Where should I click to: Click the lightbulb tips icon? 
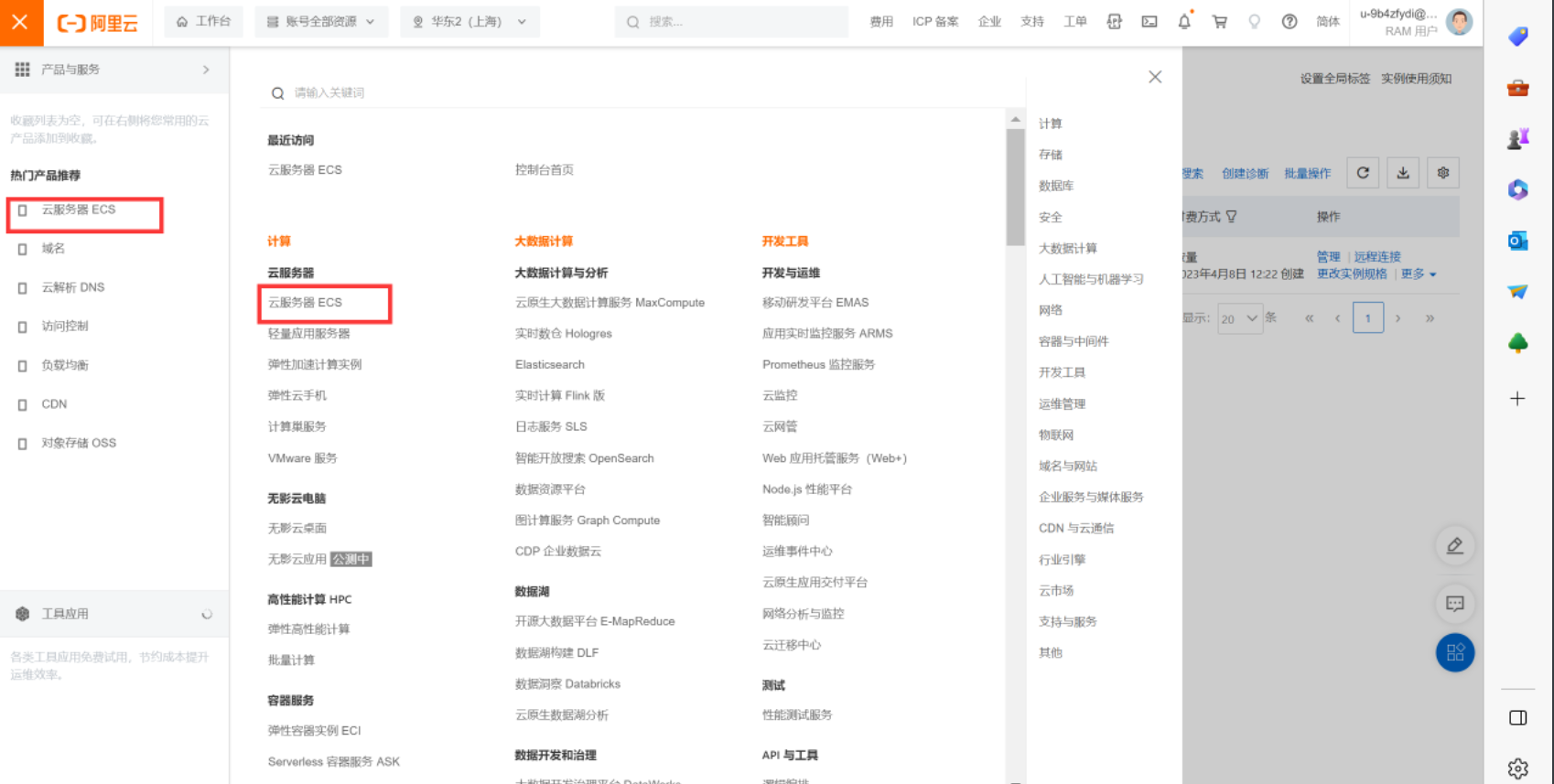click(x=1254, y=22)
